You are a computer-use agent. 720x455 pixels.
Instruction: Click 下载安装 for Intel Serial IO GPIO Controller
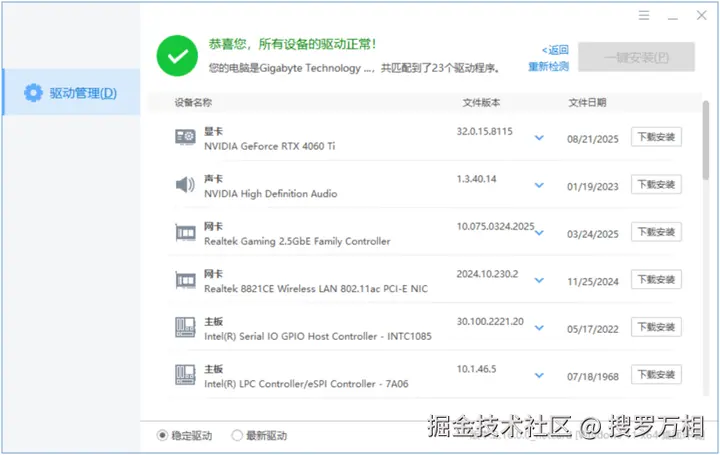(656, 327)
